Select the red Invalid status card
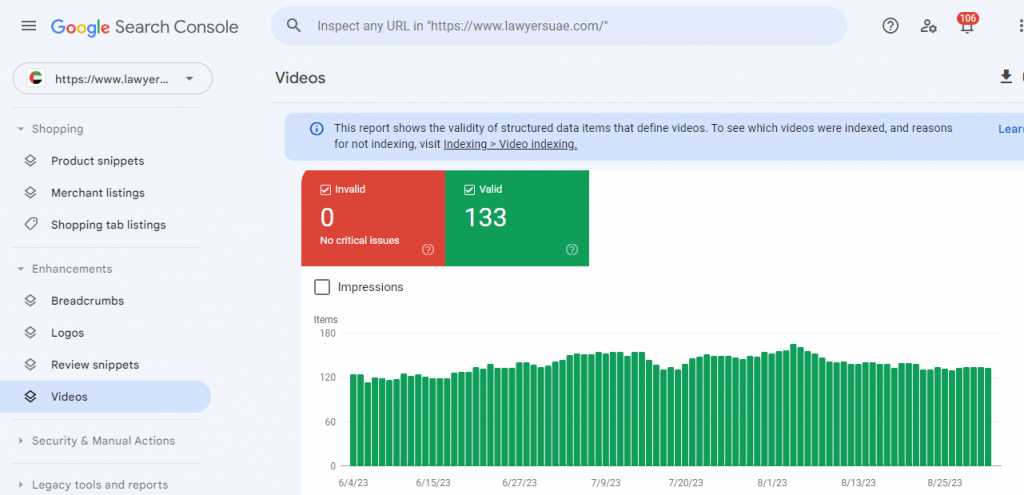The height and width of the screenshot is (495, 1024). pyautogui.click(x=373, y=218)
